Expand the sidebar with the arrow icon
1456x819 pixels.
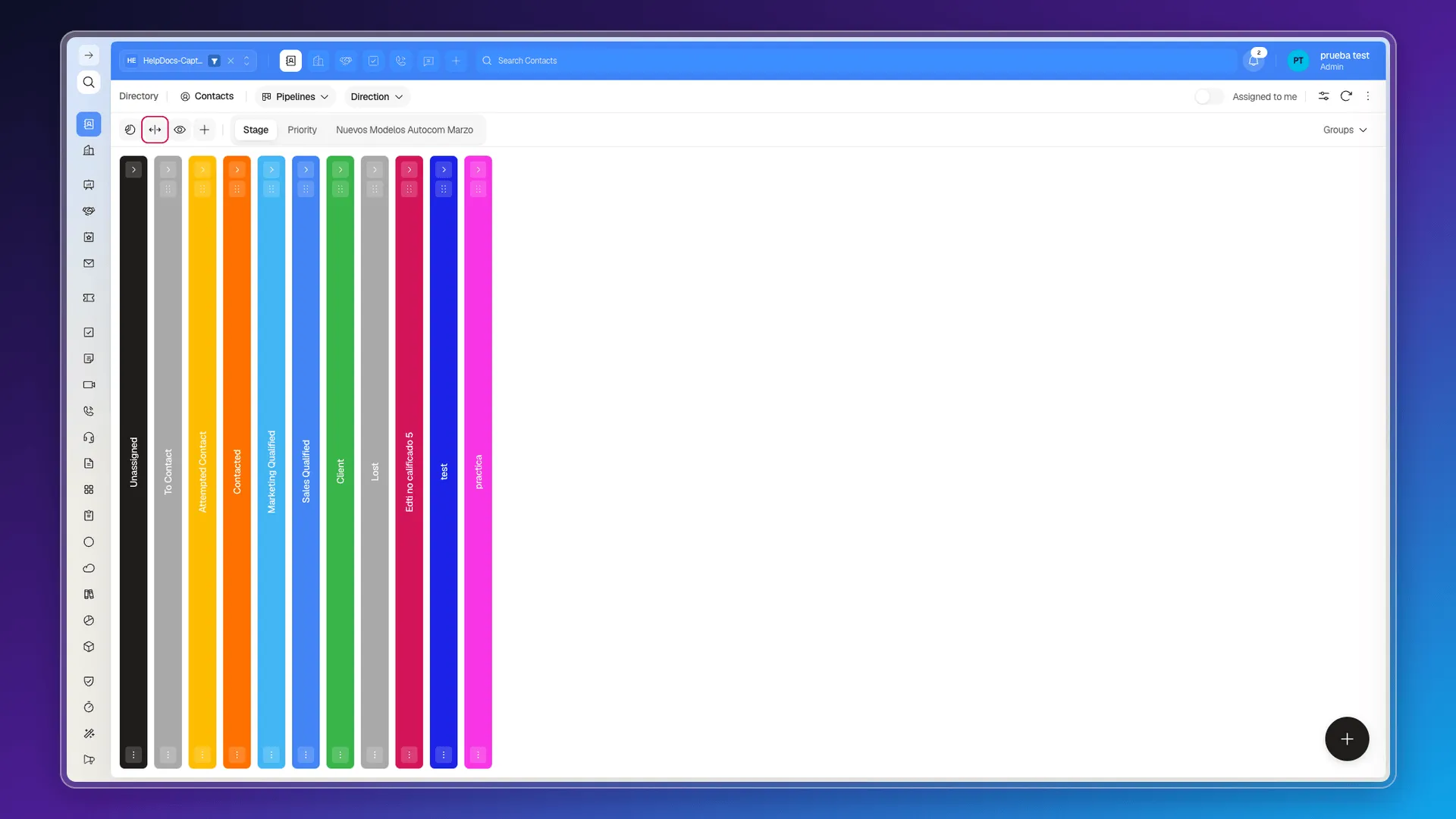pyautogui.click(x=89, y=55)
